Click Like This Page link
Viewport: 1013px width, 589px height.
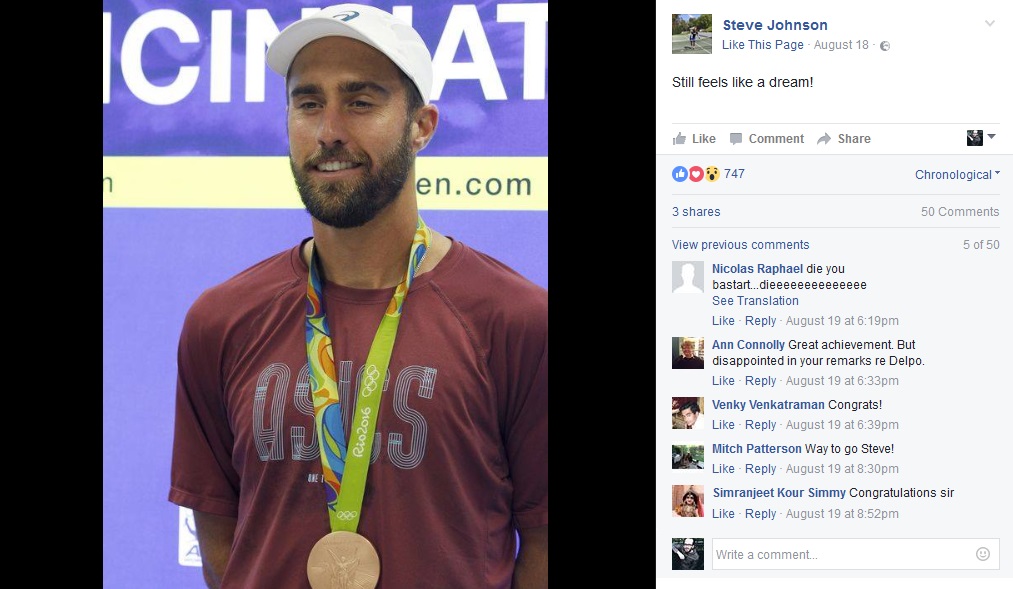tap(762, 45)
